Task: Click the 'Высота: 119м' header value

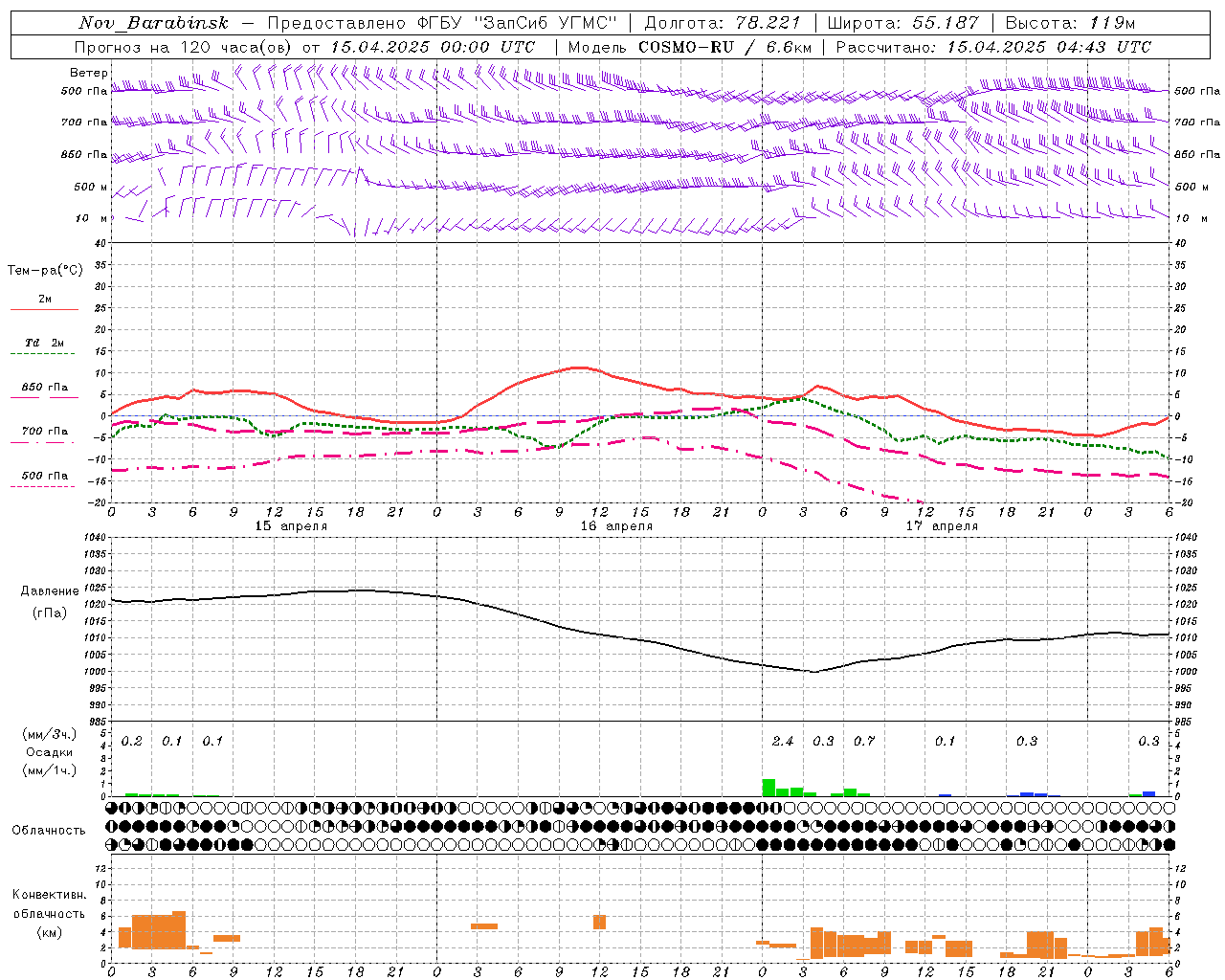Action: coord(1070,23)
